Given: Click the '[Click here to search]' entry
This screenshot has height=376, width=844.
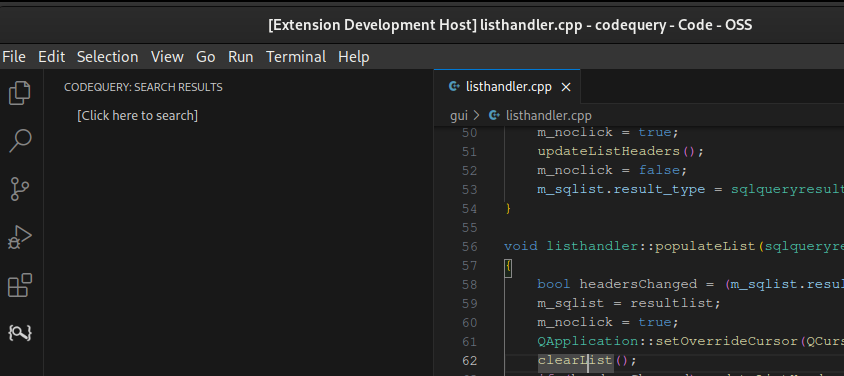Looking at the screenshot, I should 137,115.
